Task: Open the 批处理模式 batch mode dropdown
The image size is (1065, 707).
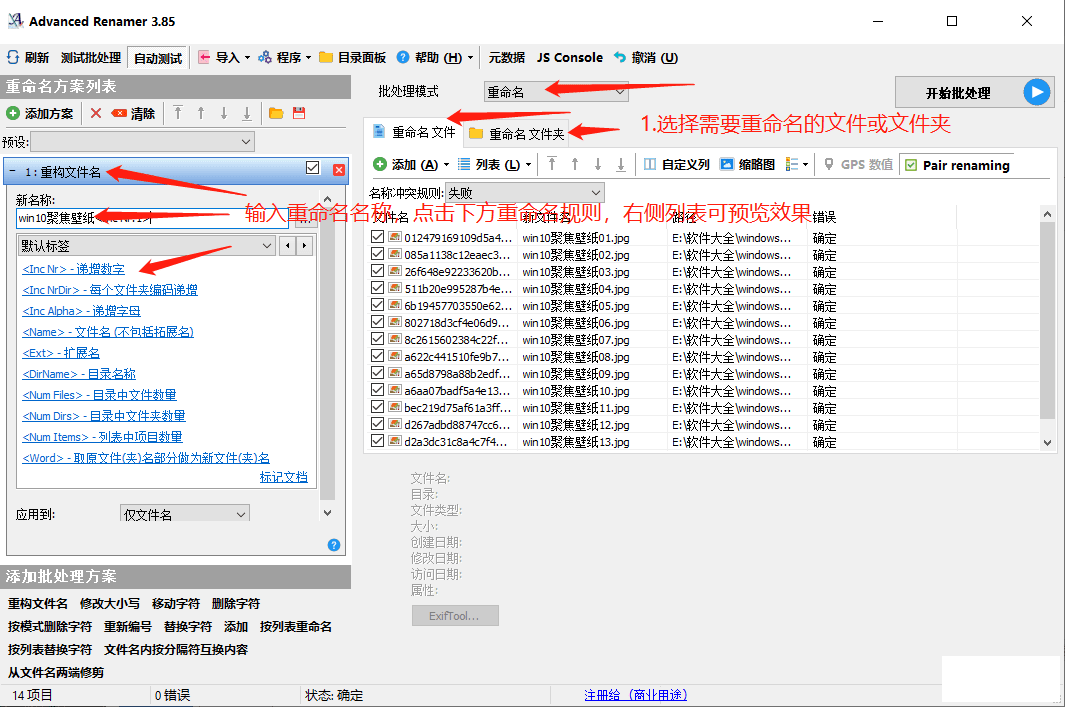Action: pyautogui.click(x=556, y=92)
